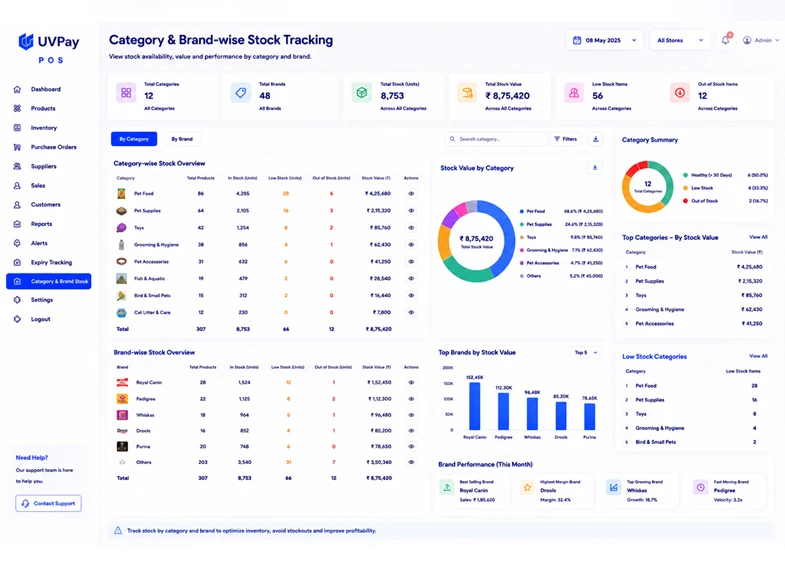This screenshot has width=785, height=563.
Task: Open Settings in the sidebar
Action: coord(42,300)
